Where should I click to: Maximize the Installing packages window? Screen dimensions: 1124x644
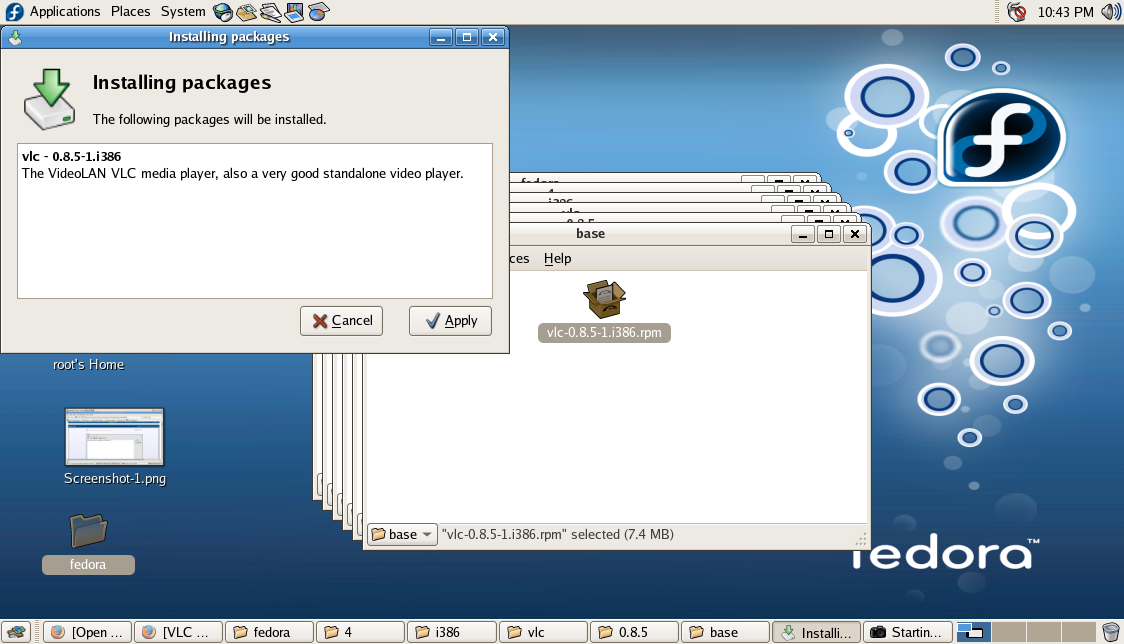click(467, 37)
